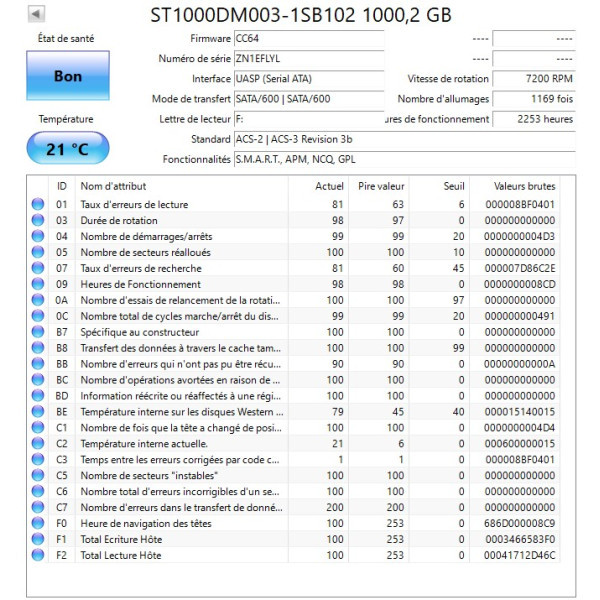
Task: Click the Standard field ACS-2 | ACS-3 Revision 3b
Action: [x=405, y=139]
